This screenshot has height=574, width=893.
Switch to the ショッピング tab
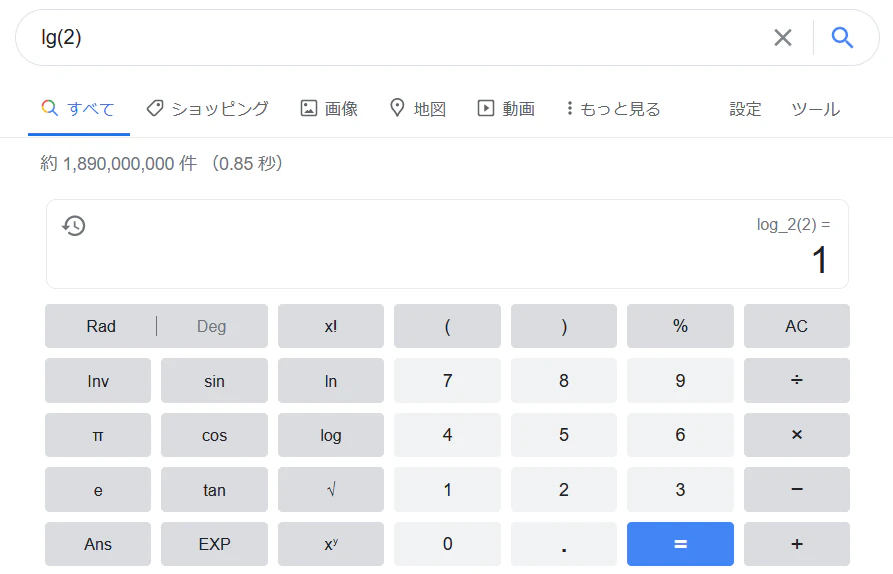207,109
